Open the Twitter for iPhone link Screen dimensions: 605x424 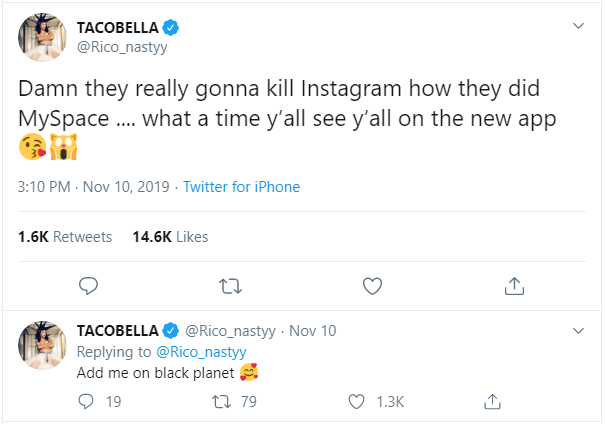point(241,187)
